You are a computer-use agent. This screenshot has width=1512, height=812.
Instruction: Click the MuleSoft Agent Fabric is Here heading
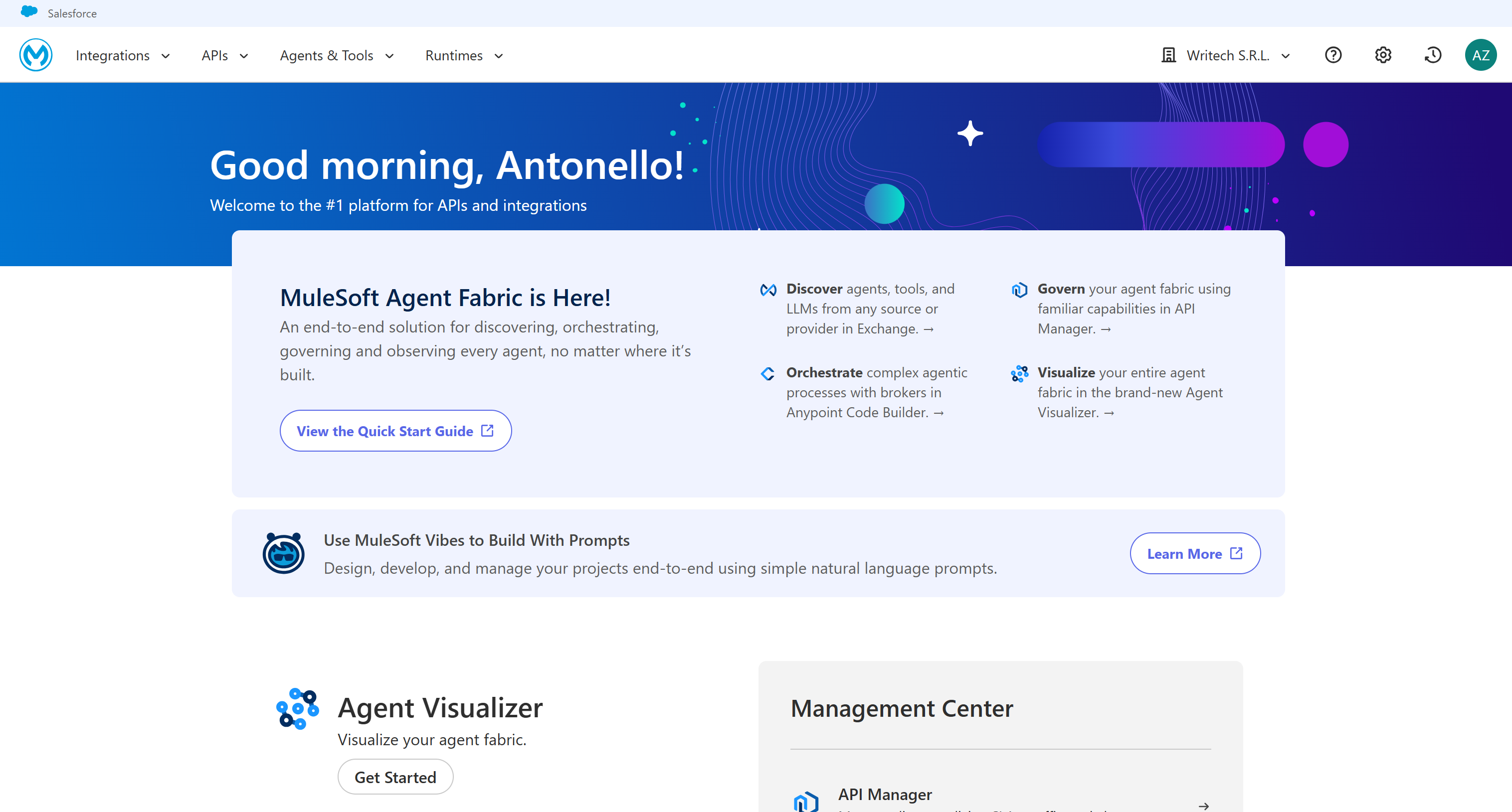coord(445,298)
